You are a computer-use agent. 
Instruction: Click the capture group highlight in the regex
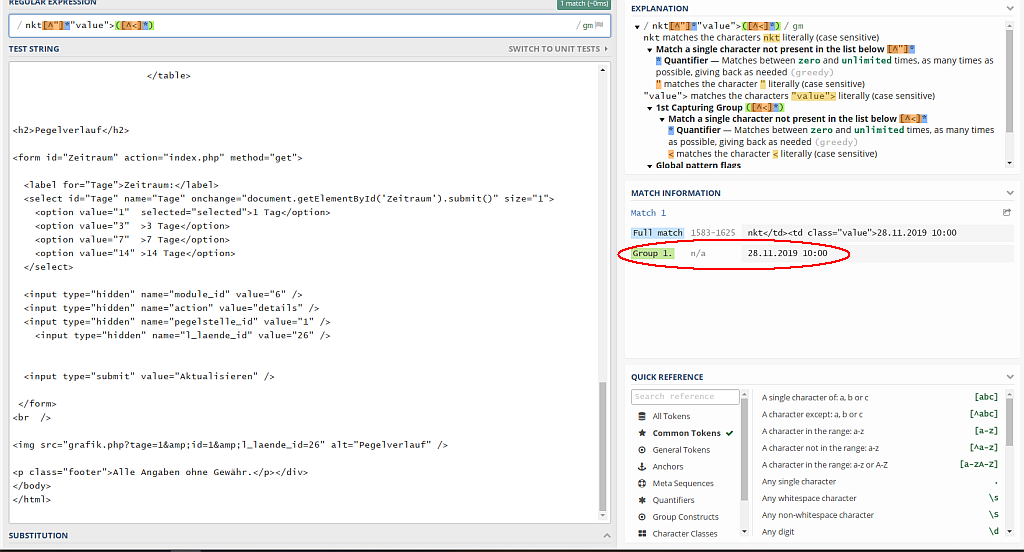coord(134,25)
